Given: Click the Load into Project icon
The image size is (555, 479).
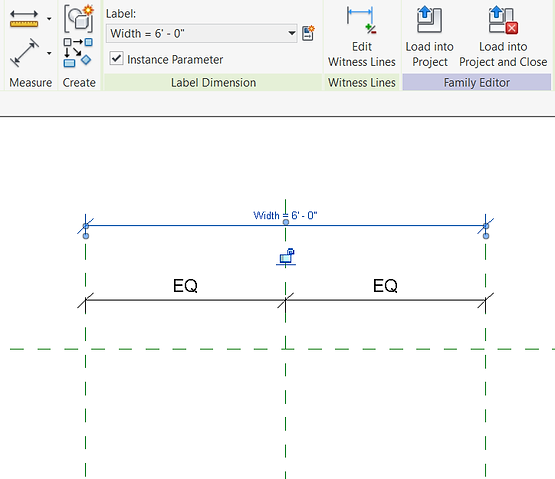Looking at the screenshot, I should pos(429,35).
